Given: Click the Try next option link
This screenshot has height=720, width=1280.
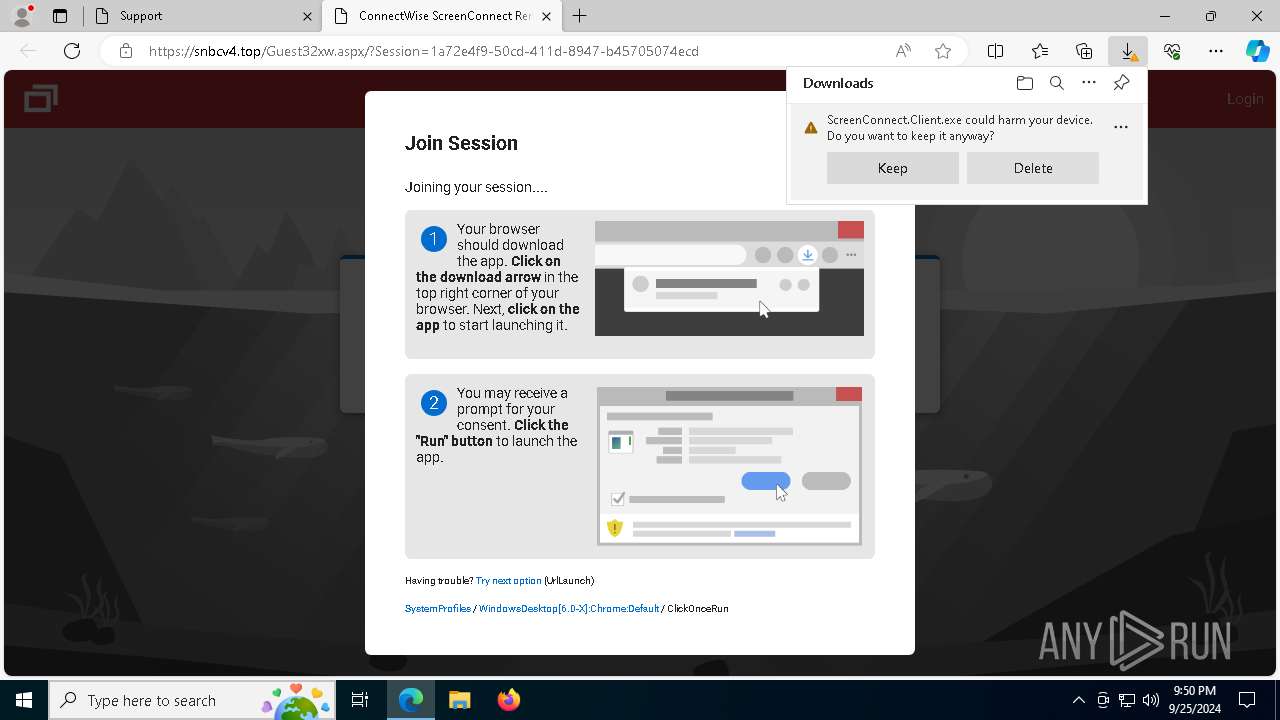Looking at the screenshot, I should click(x=508, y=581).
